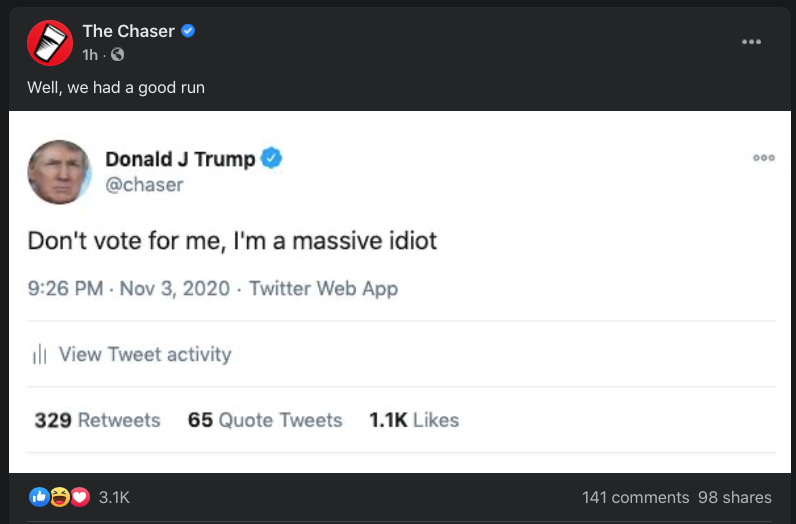Open The Chaser page name link
Image resolution: width=796 pixels, height=524 pixels.
pos(128,31)
